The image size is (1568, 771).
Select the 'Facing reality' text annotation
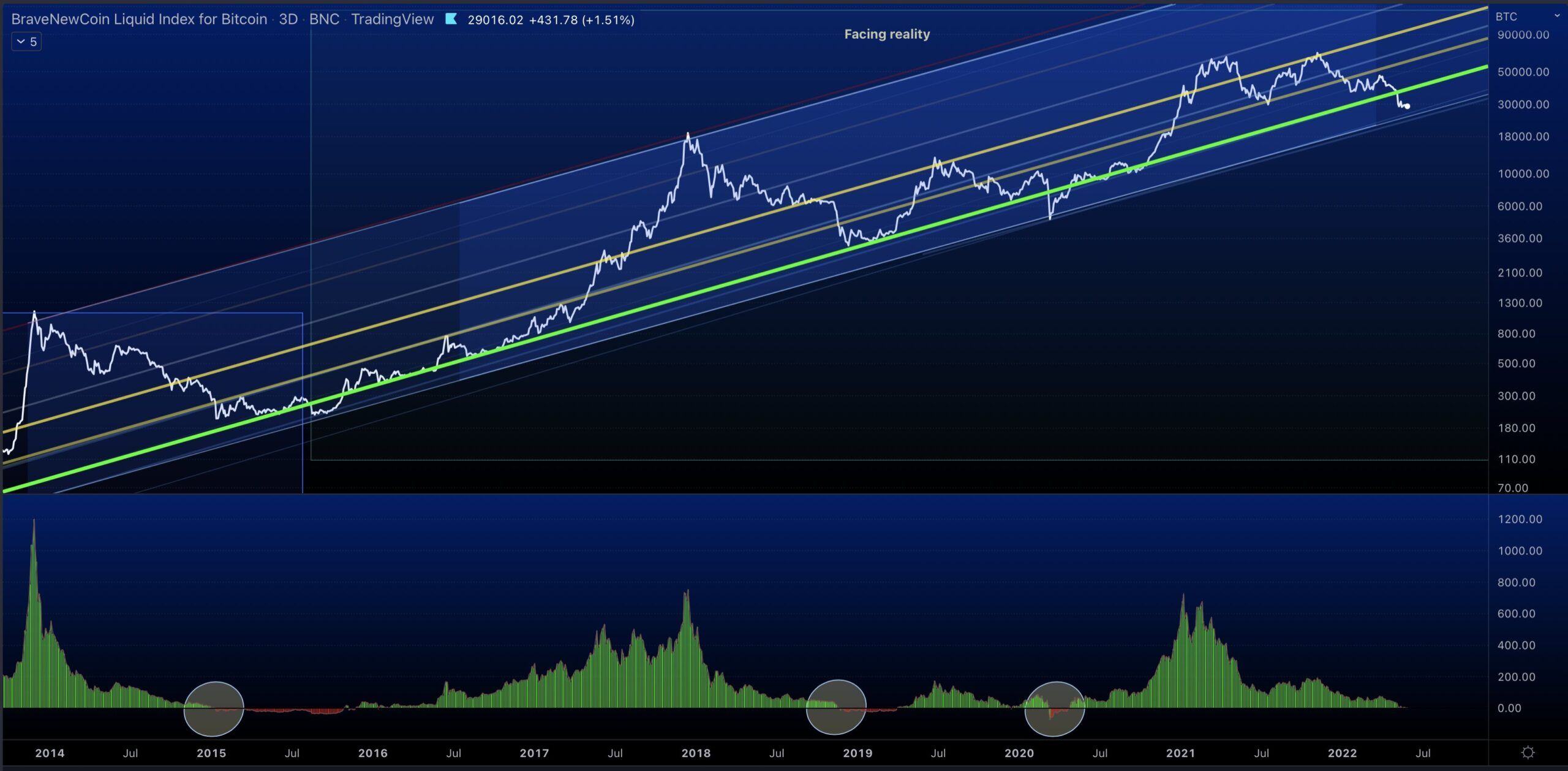(x=886, y=34)
